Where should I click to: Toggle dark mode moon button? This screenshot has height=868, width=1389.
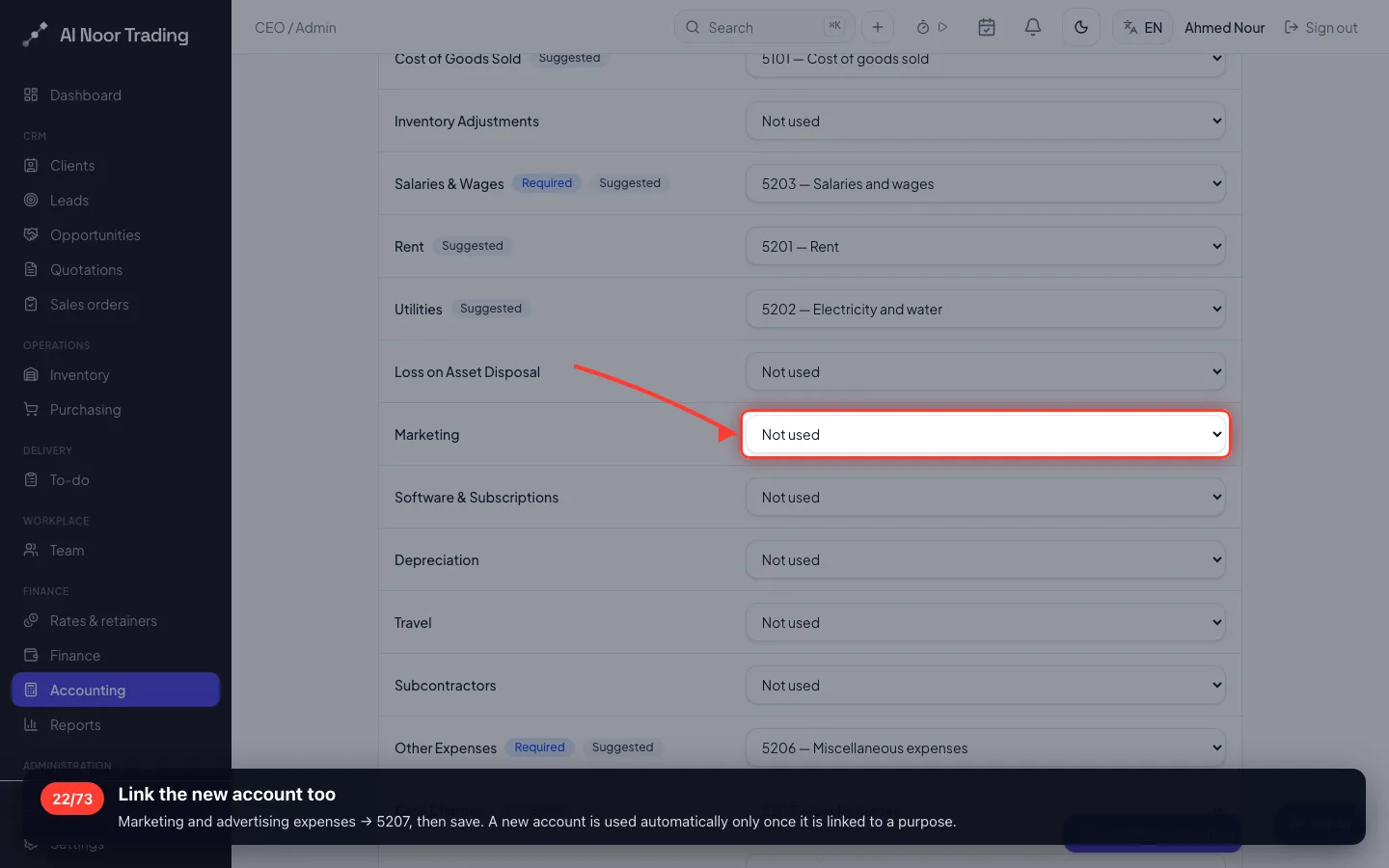click(x=1081, y=27)
